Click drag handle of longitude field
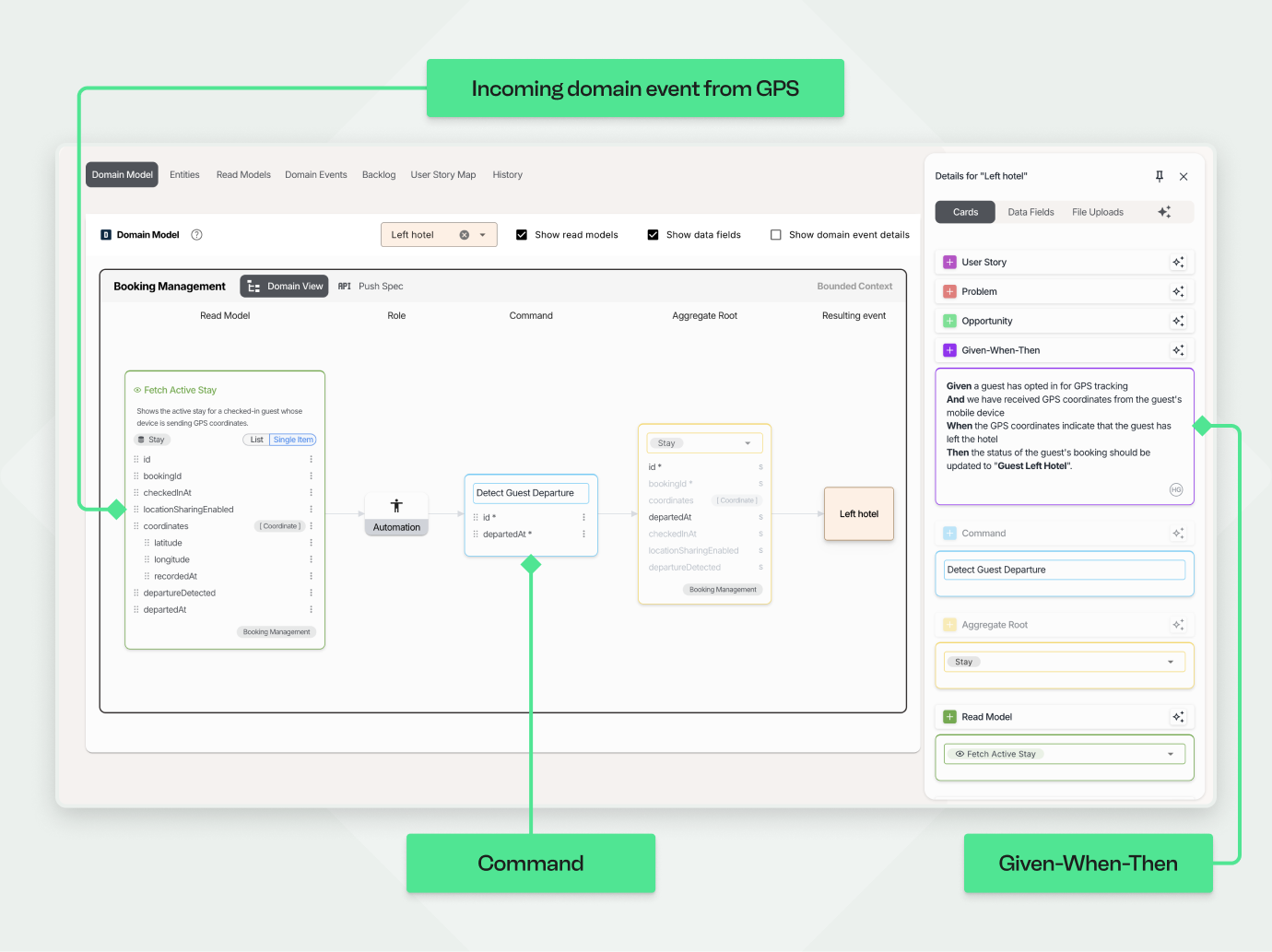The image size is (1272, 952). [147, 559]
